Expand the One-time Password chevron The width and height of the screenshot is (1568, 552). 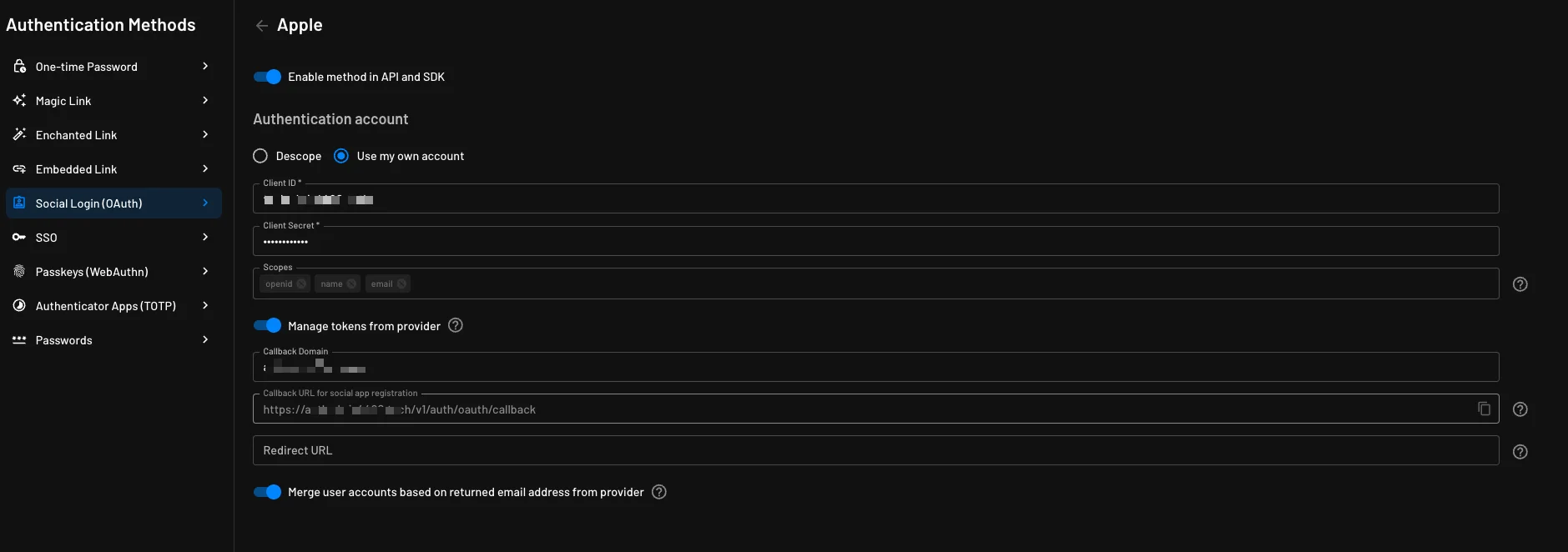205,67
